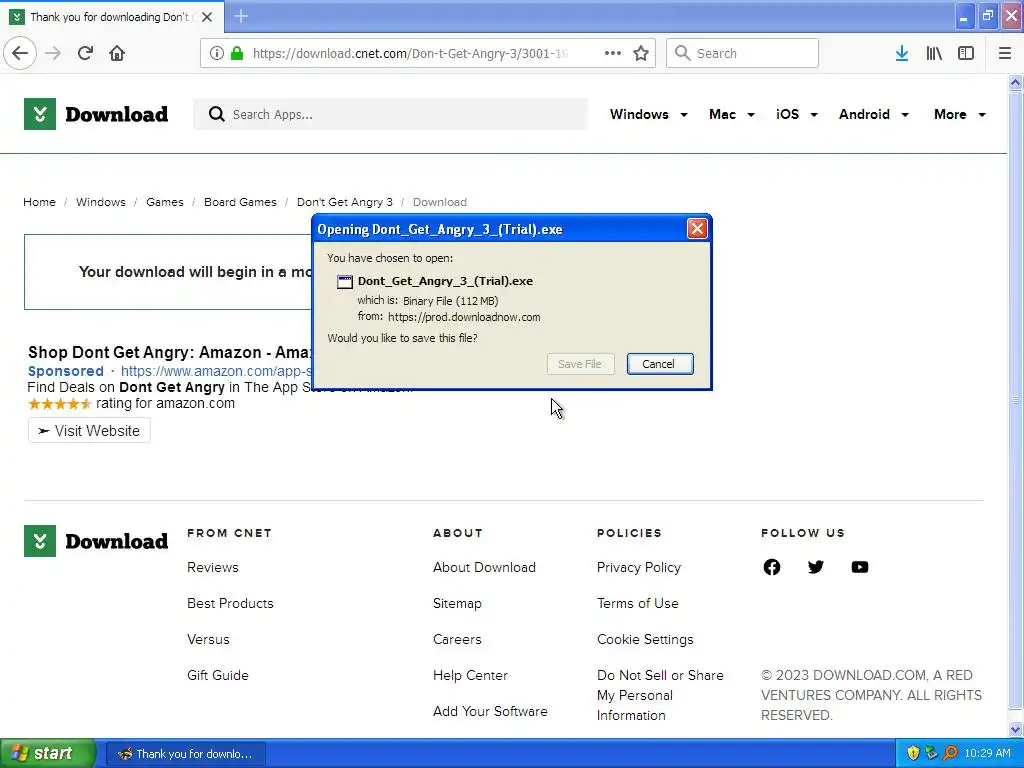Open Add Your Software link
This screenshot has height=768, width=1024.
490,711
